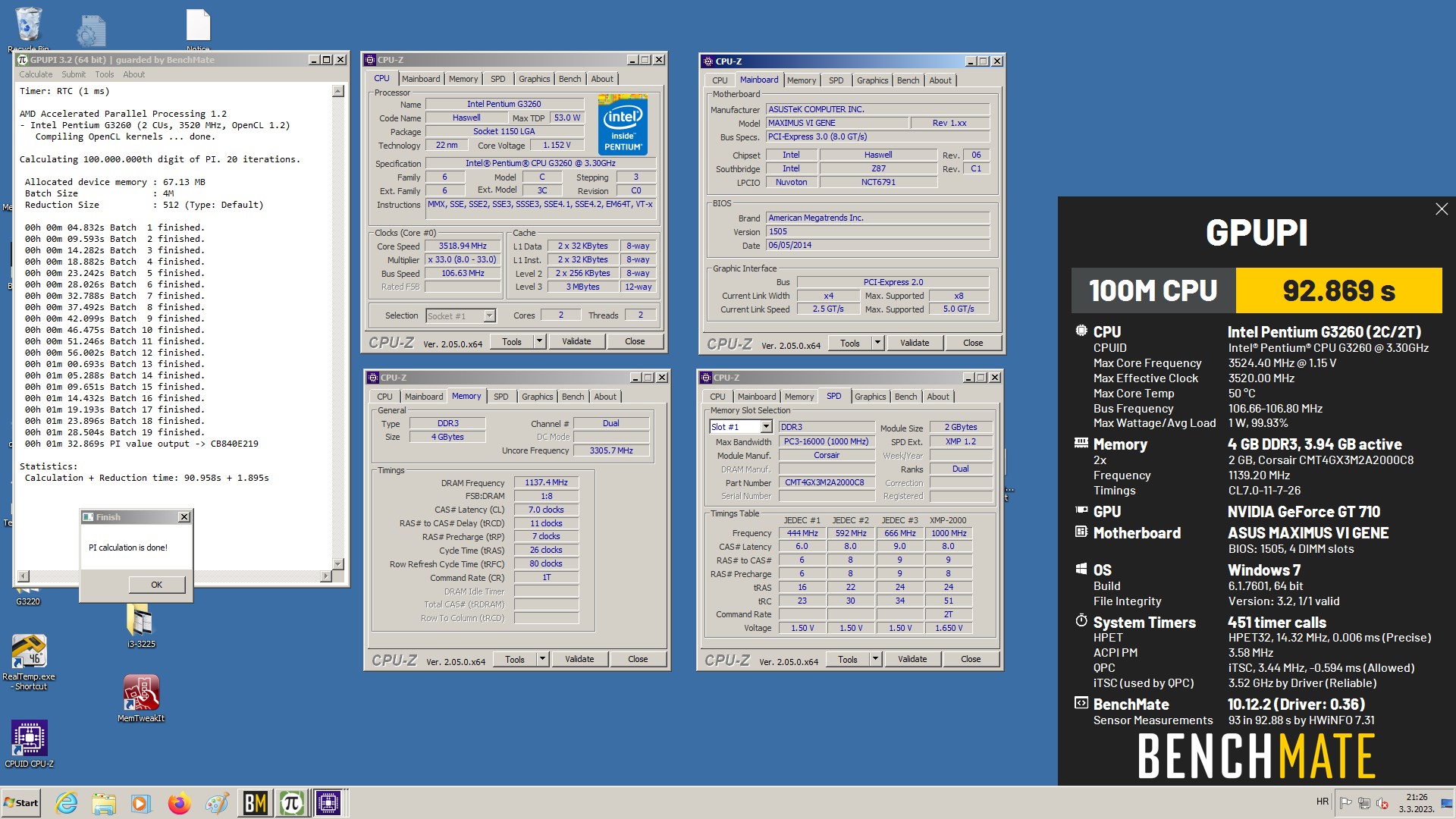Switch to Bench tab in CPU tab window
Viewport: 1456px width, 819px height.
coord(570,79)
